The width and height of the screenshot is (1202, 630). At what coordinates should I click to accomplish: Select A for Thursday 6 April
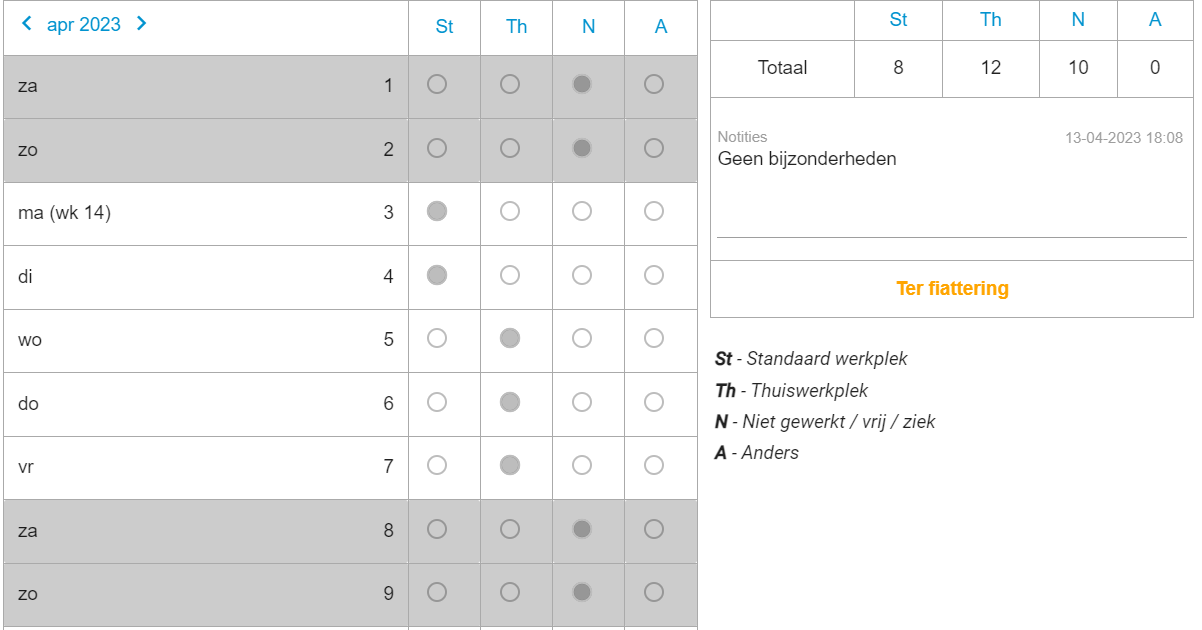point(654,402)
